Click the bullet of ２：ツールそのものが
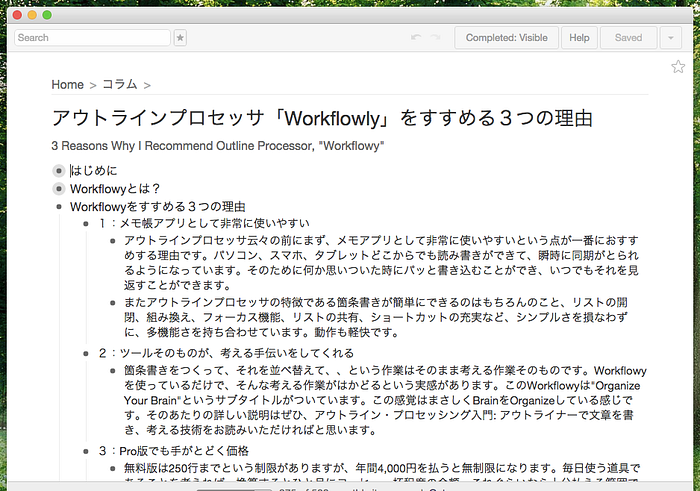700x491 pixels. 86,354
